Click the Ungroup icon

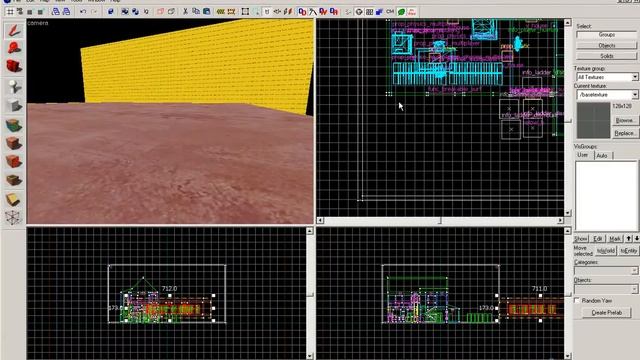[x=136, y=12]
